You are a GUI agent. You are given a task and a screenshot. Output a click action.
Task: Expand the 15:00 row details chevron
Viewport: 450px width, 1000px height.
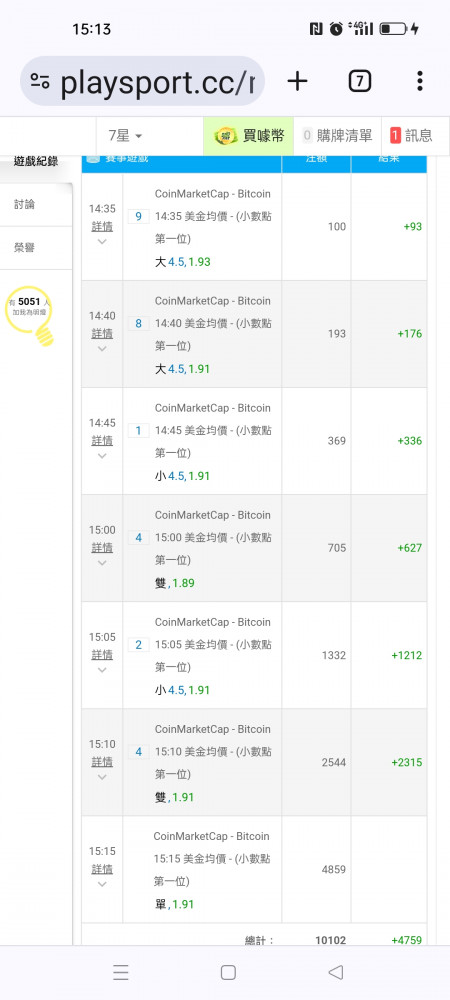102,562
